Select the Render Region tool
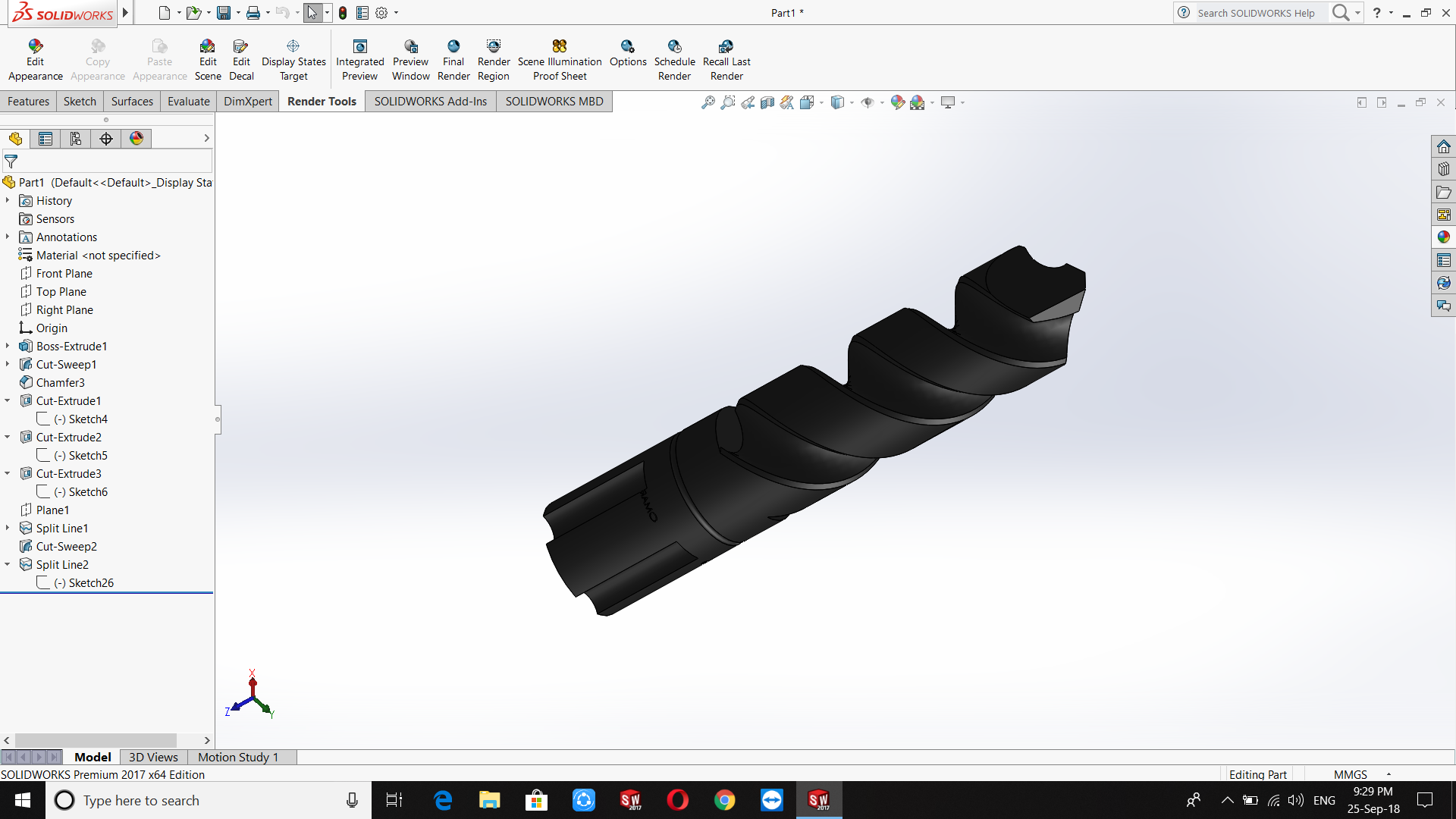1456x819 pixels. pyautogui.click(x=494, y=60)
